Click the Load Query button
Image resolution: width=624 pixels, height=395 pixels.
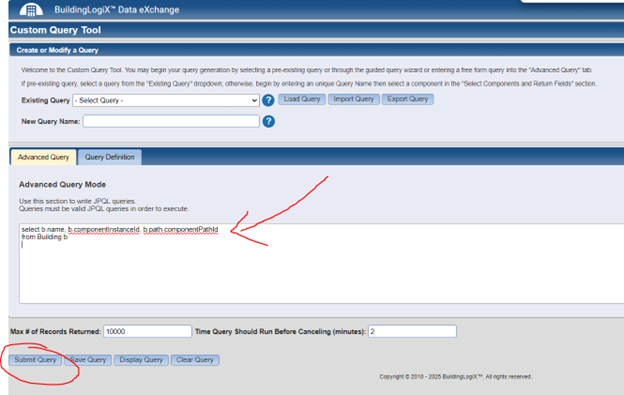coord(302,99)
